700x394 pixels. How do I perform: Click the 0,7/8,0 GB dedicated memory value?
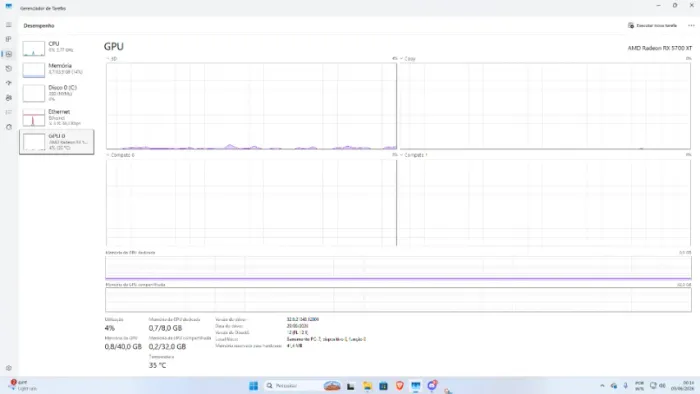point(165,328)
